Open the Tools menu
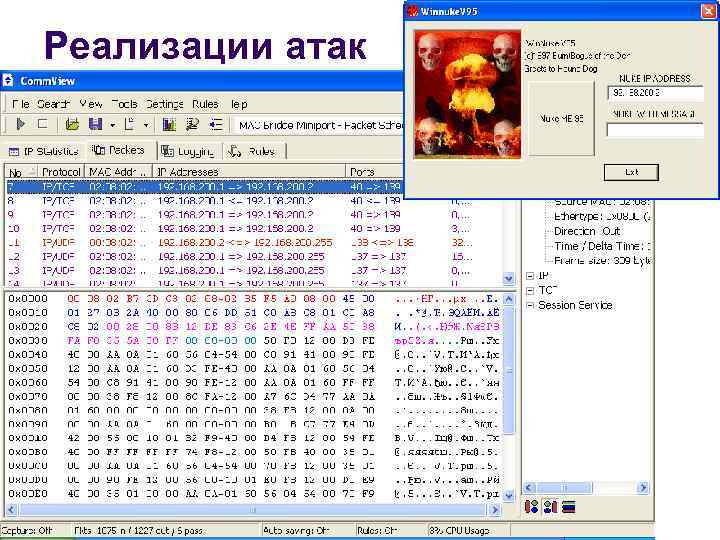The height and width of the screenshot is (540, 720). (124, 104)
